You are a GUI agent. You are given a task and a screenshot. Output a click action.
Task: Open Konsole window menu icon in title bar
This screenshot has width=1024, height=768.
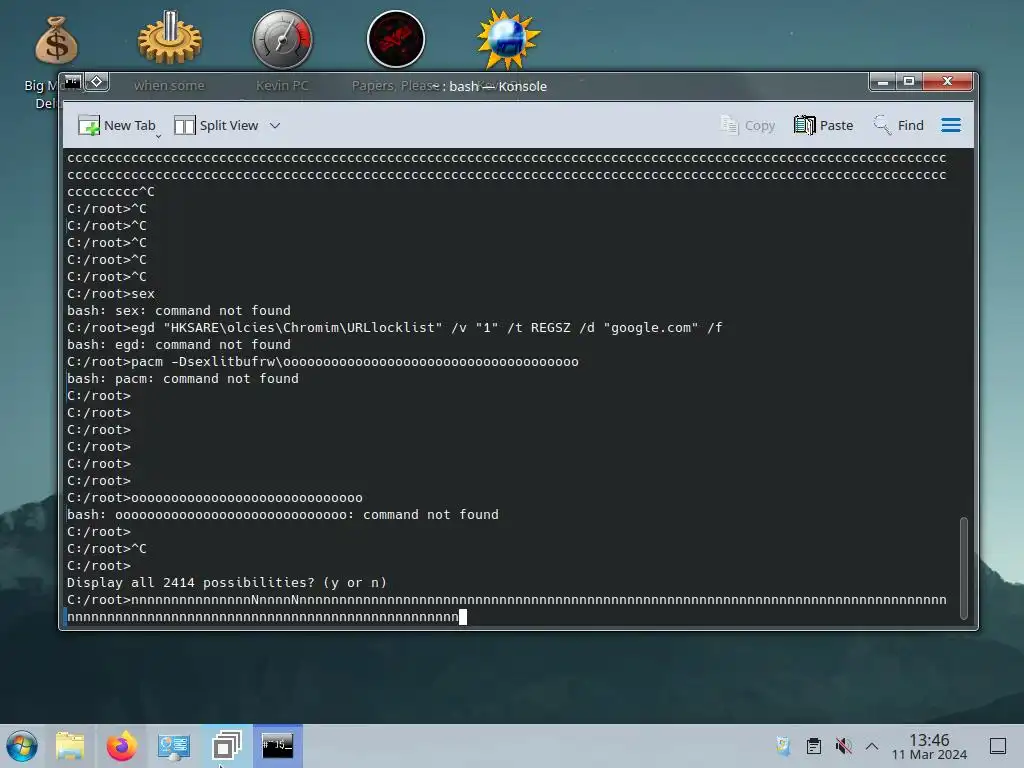72,82
